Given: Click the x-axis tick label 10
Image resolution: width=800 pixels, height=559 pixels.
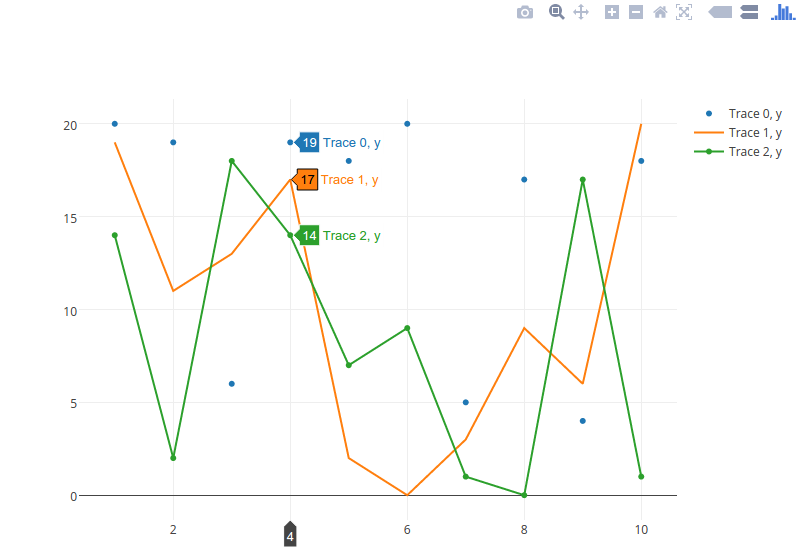Looking at the screenshot, I should coord(641,529).
